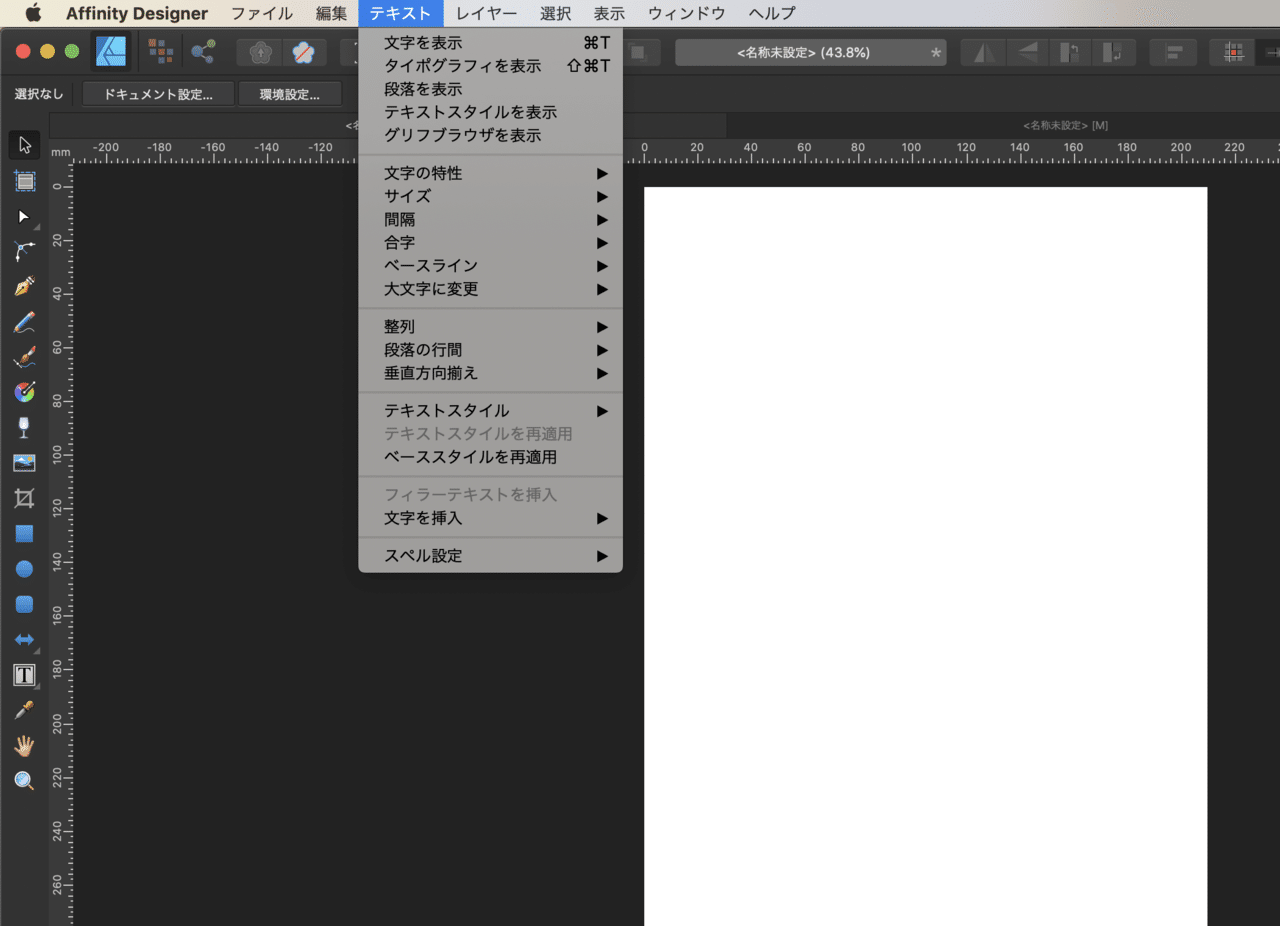Activate the Artboard tool
Image resolution: width=1280 pixels, height=926 pixels.
pos(24,181)
